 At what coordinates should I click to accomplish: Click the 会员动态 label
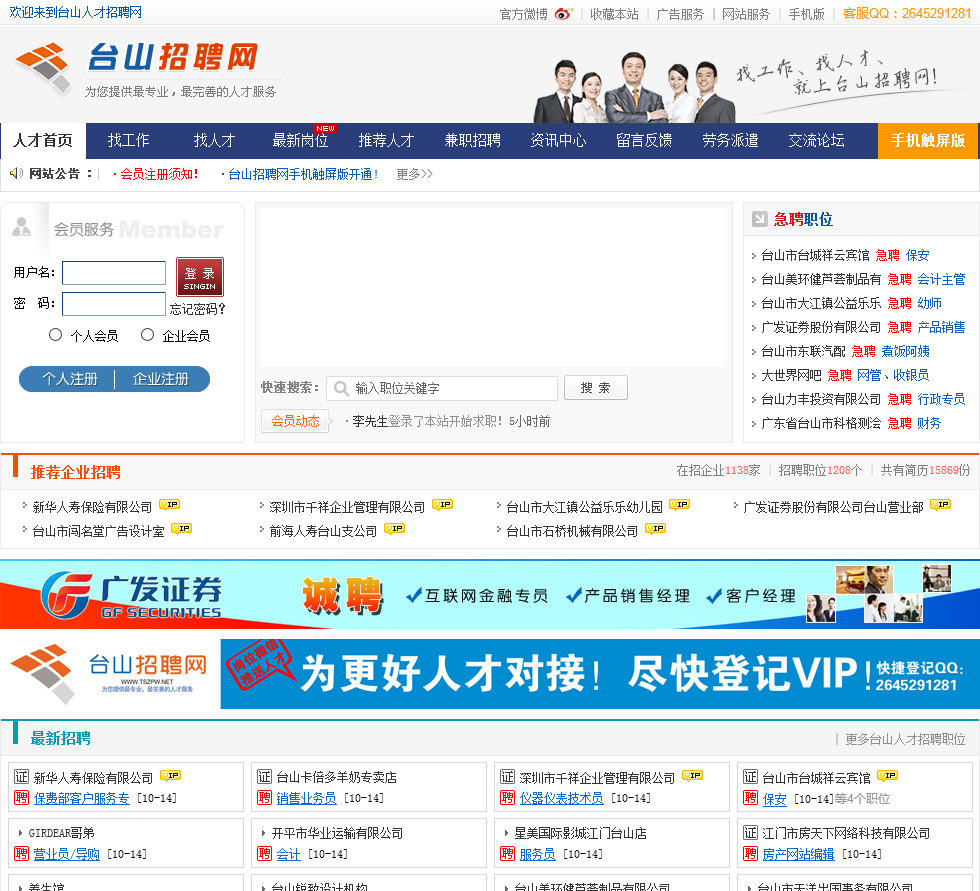coord(295,421)
